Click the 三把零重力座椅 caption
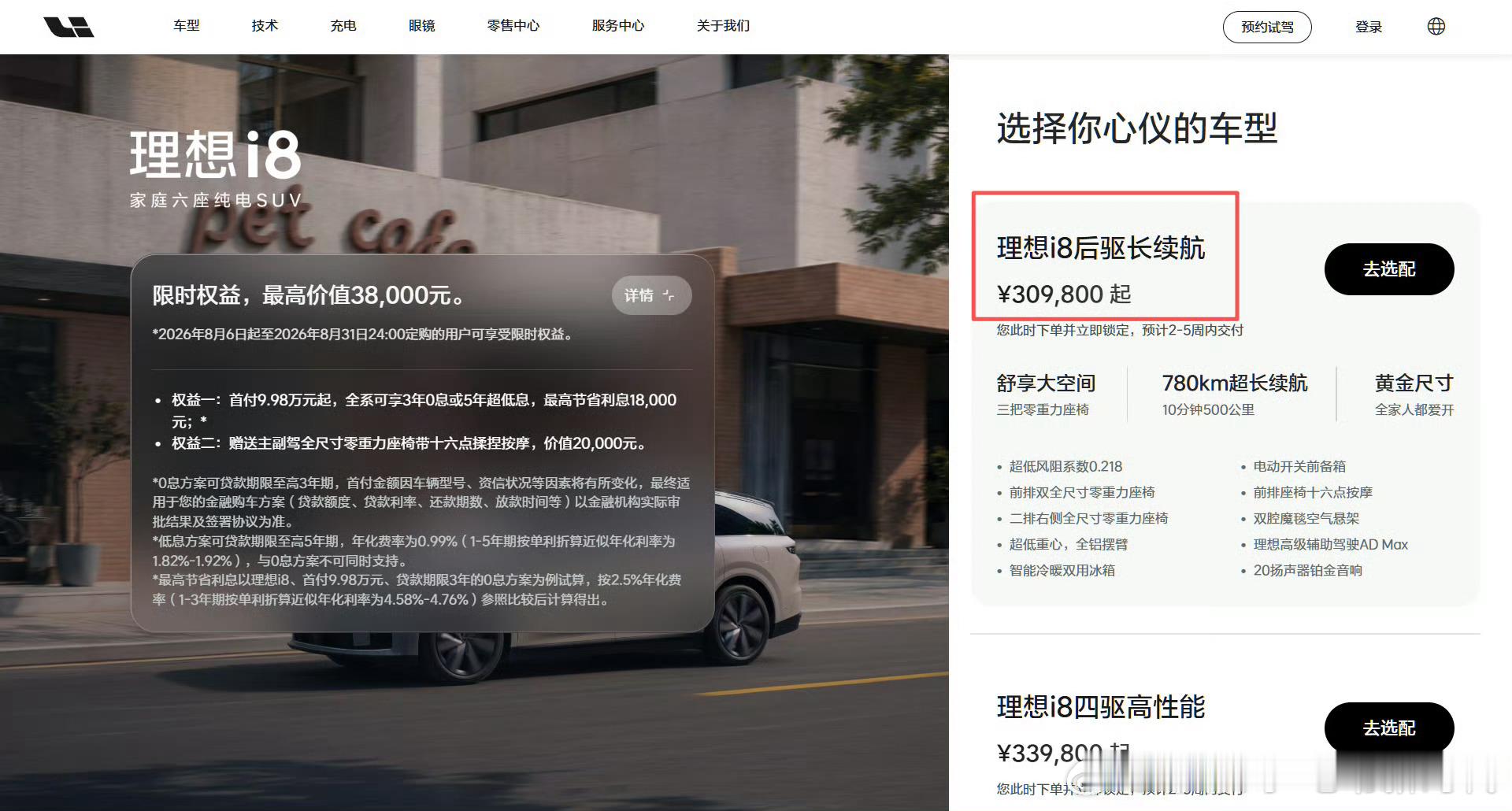Screen dimensions: 1512x811 (x=1043, y=409)
